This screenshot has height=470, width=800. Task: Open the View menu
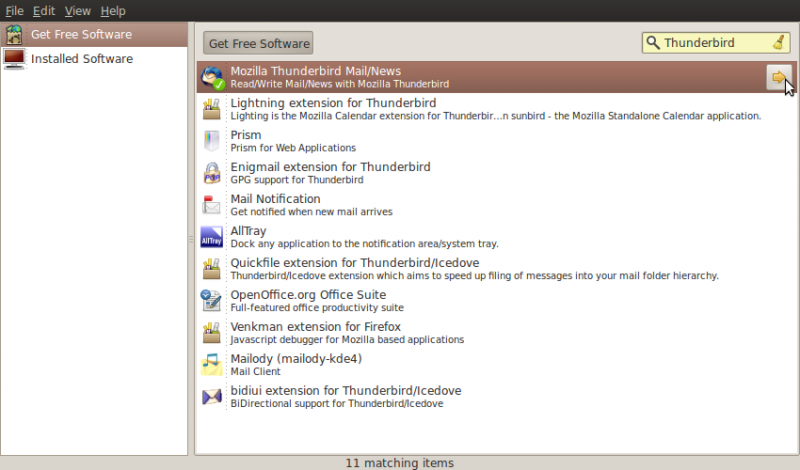(78, 11)
